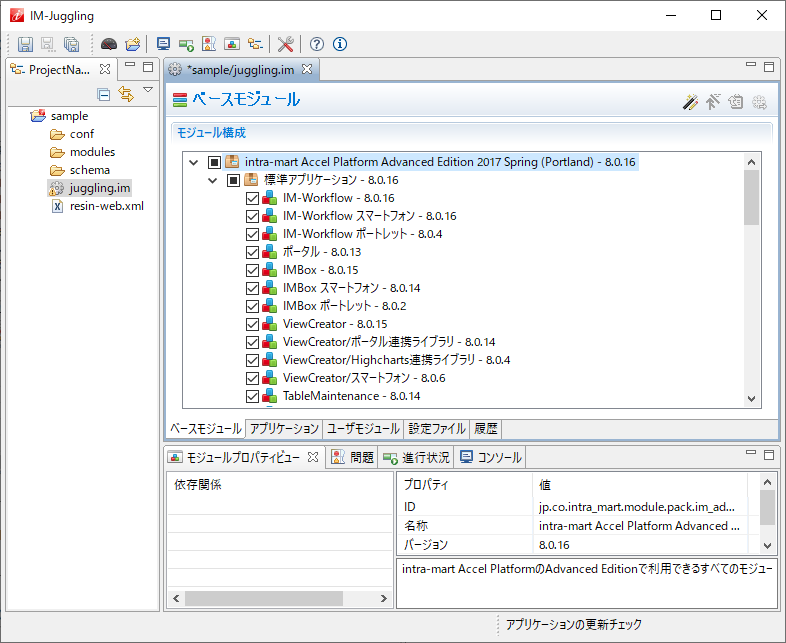
Task: Close the モジュールプロパティビュー tab
Action: point(313,457)
